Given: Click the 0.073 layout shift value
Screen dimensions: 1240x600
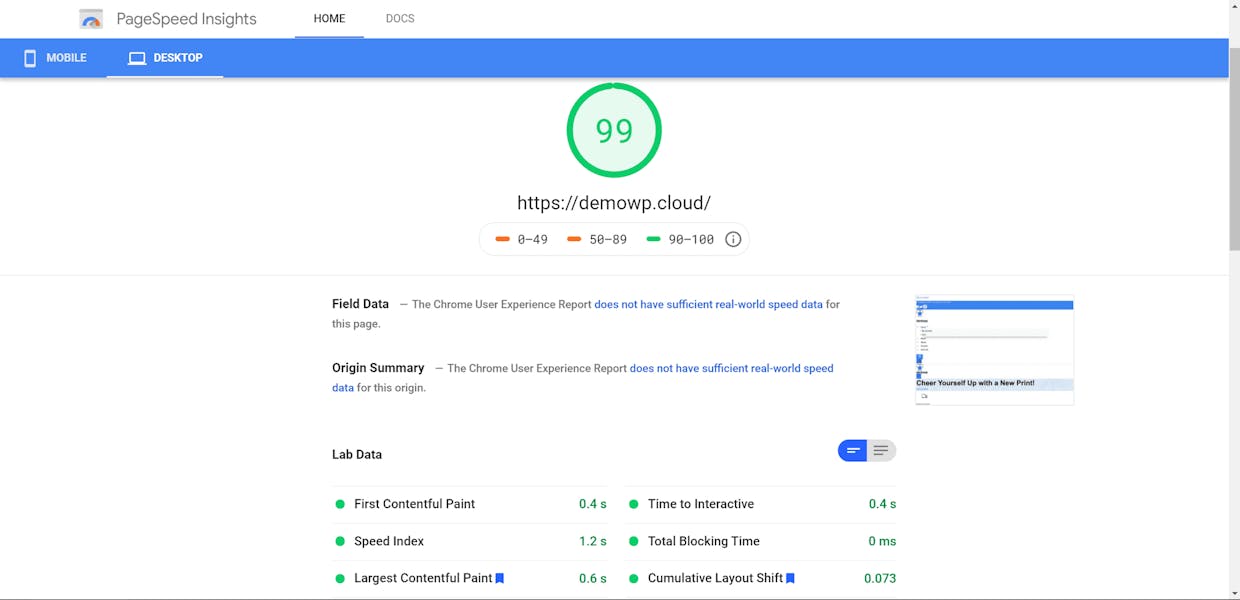Looking at the screenshot, I should (x=880, y=578).
